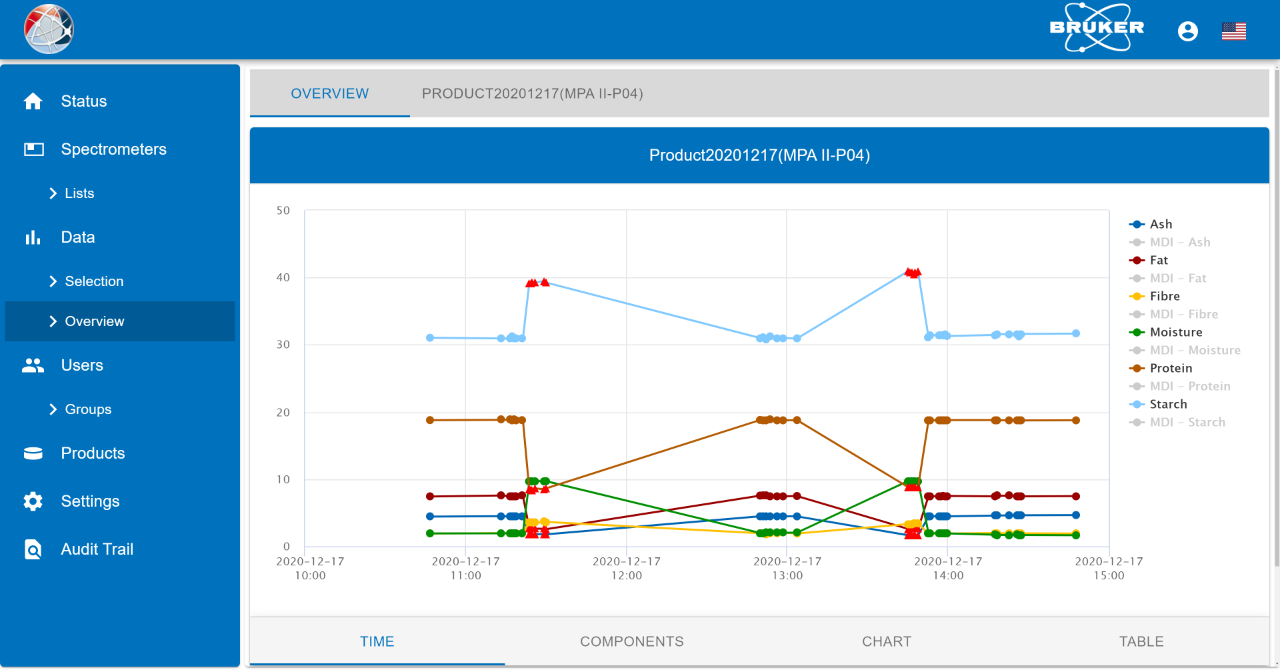
Task: Switch to the TABLE view tab
Action: [x=1141, y=641]
